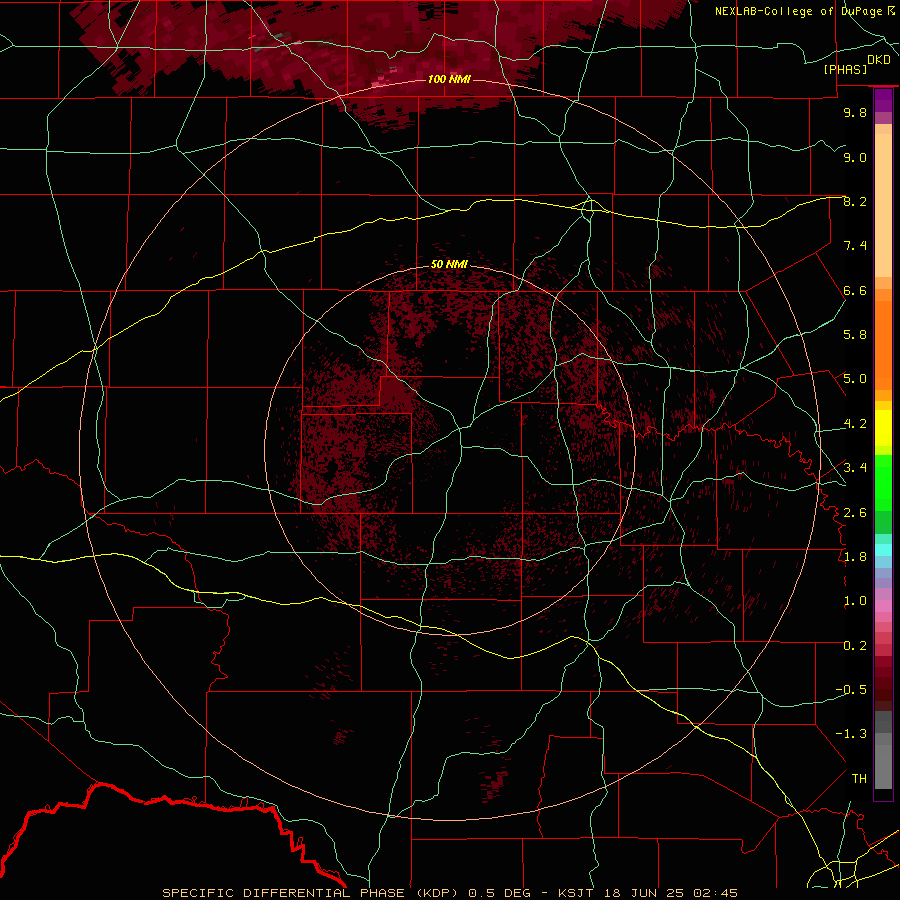900x900 pixels.
Task: Click the 1.0 scale value
Action: (855, 601)
